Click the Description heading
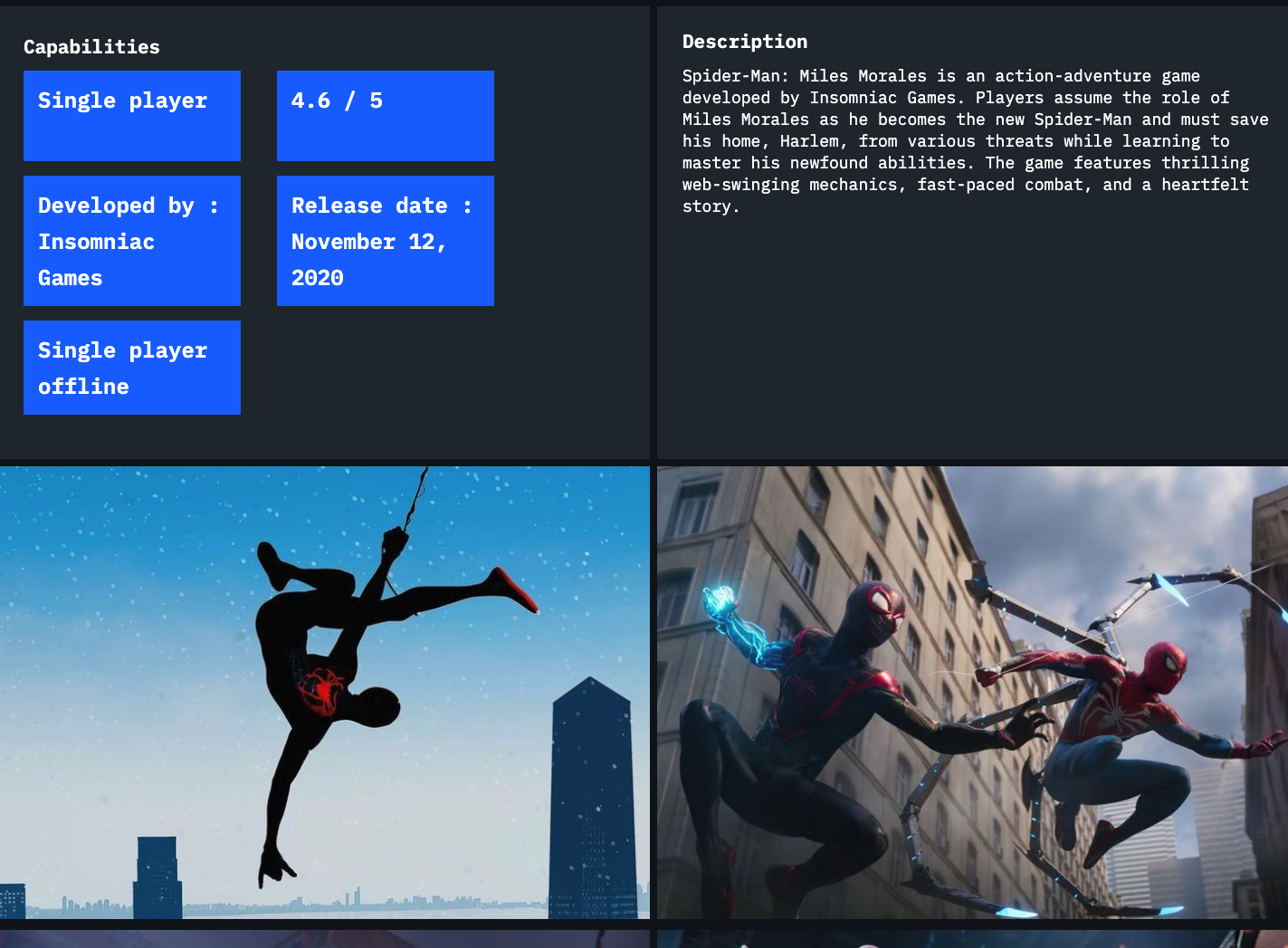The width and height of the screenshot is (1288, 948). [x=745, y=42]
